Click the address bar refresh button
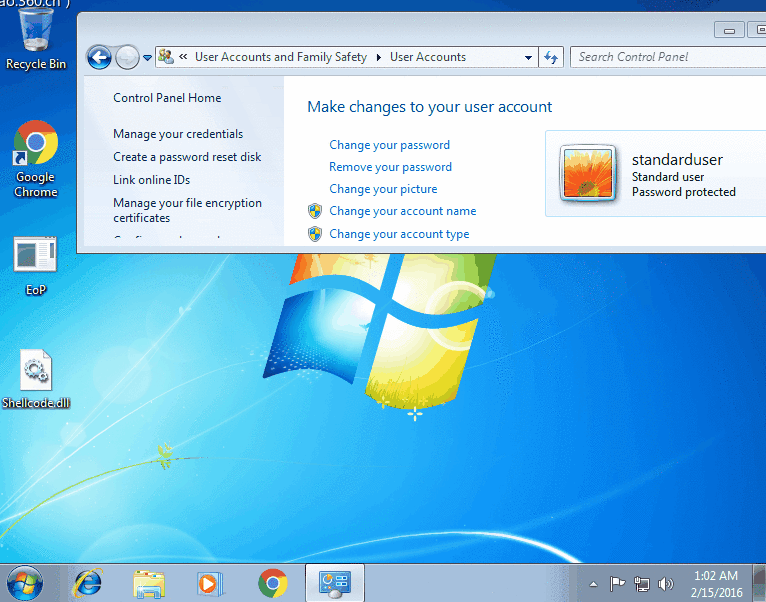This screenshot has height=602, width=766. [x=551, y=58]
